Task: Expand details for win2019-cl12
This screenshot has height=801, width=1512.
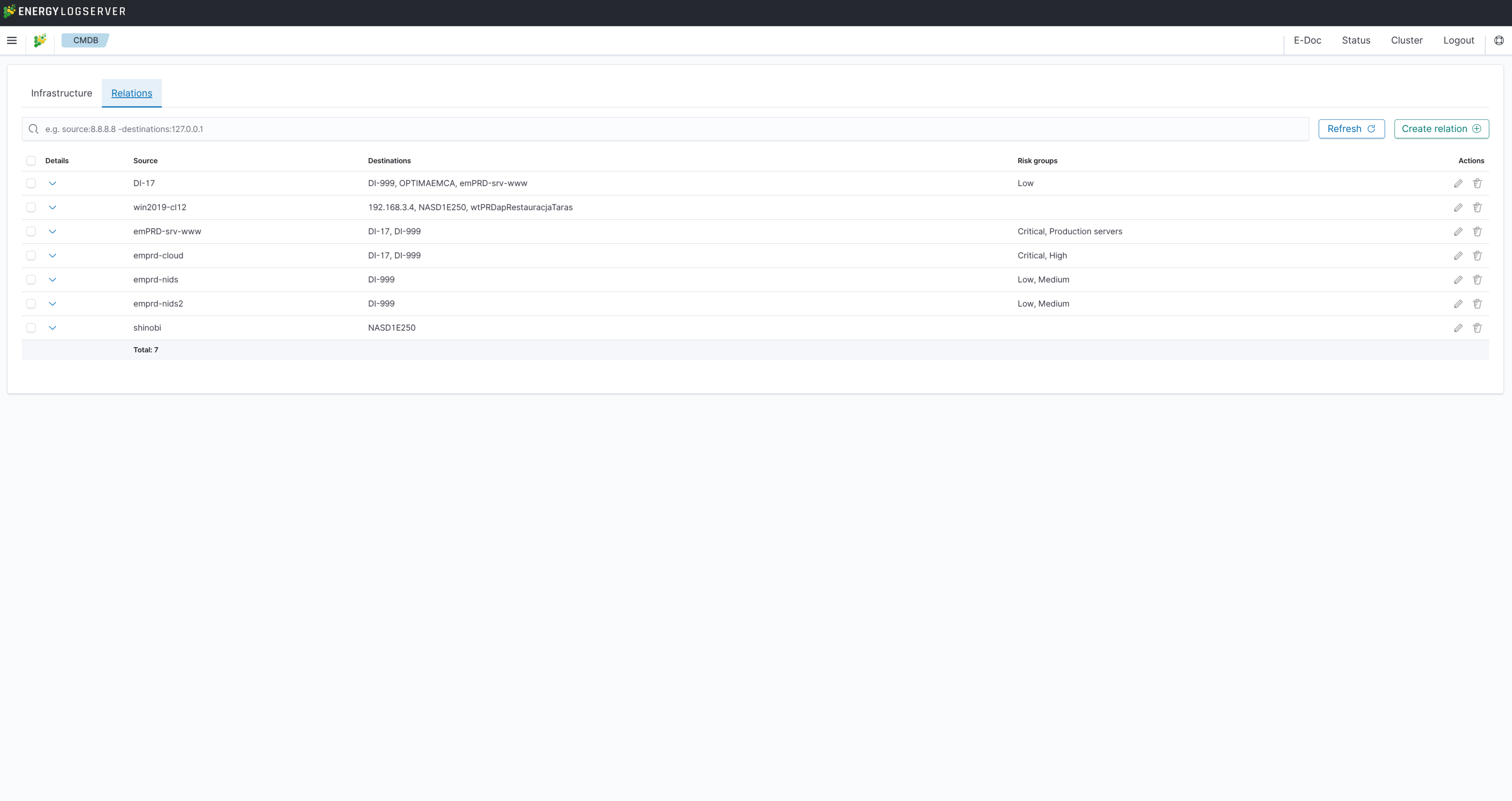Action: pyautogui.click(x=53, y=207)
